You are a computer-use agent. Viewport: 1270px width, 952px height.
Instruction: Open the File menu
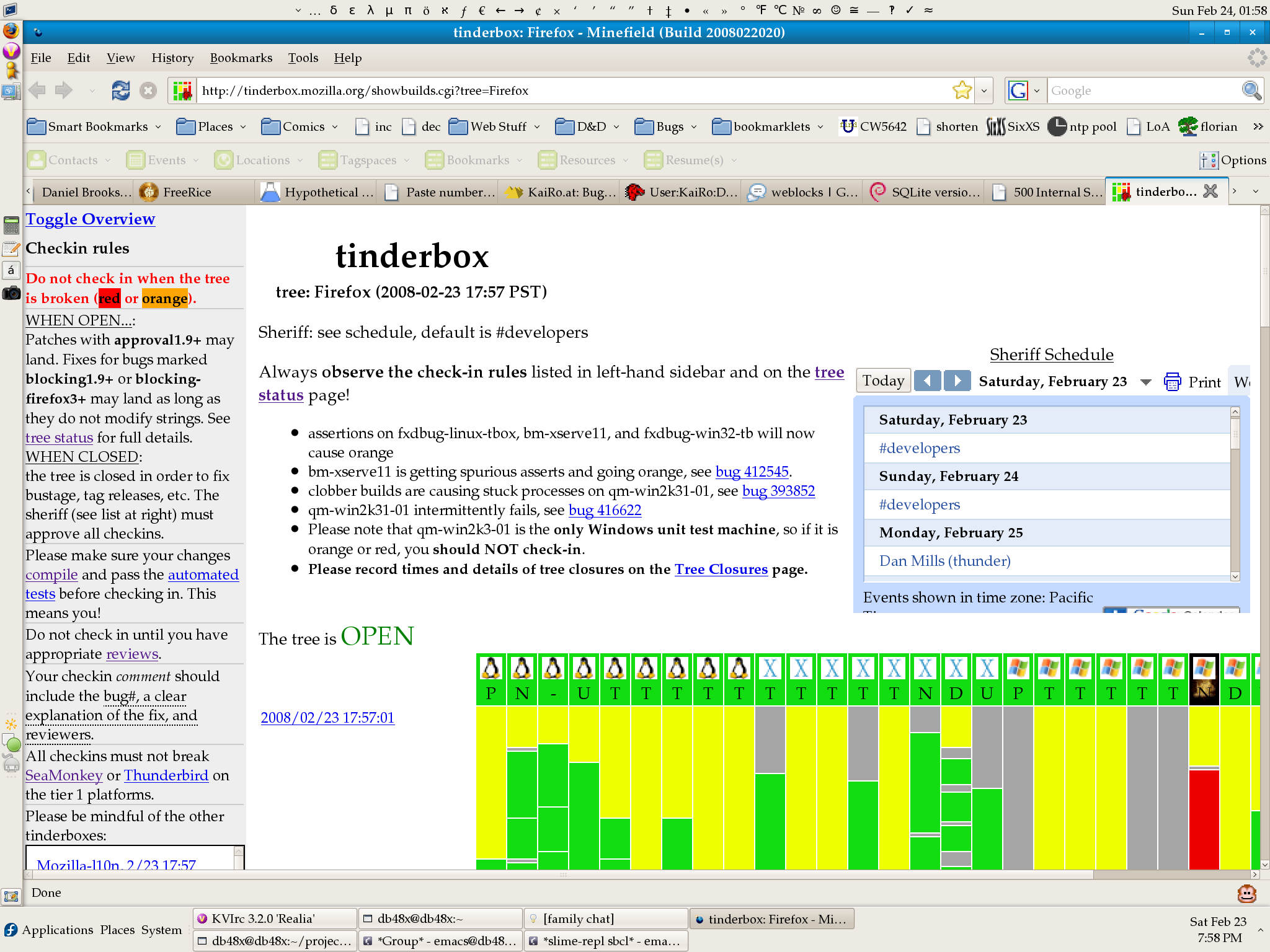pos(41,58)
